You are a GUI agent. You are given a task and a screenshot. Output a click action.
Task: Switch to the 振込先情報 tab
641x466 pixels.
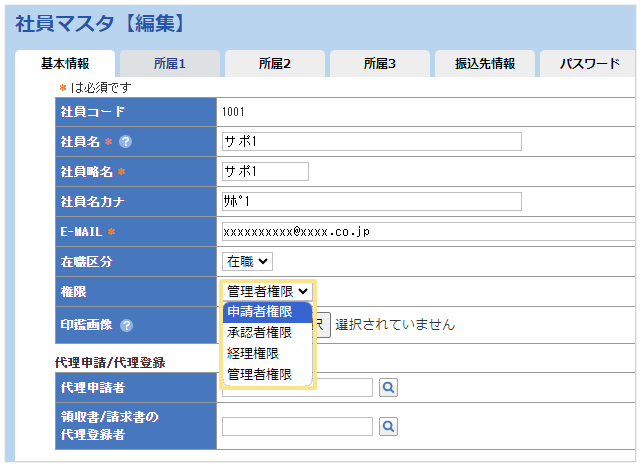(484, 64)
